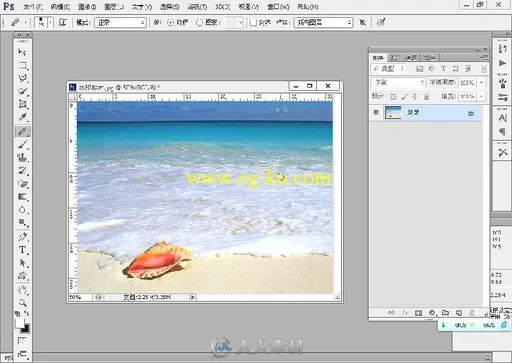Screen dimensions: 512x363
Task: Select the Zoom tool
Action: 22,303
